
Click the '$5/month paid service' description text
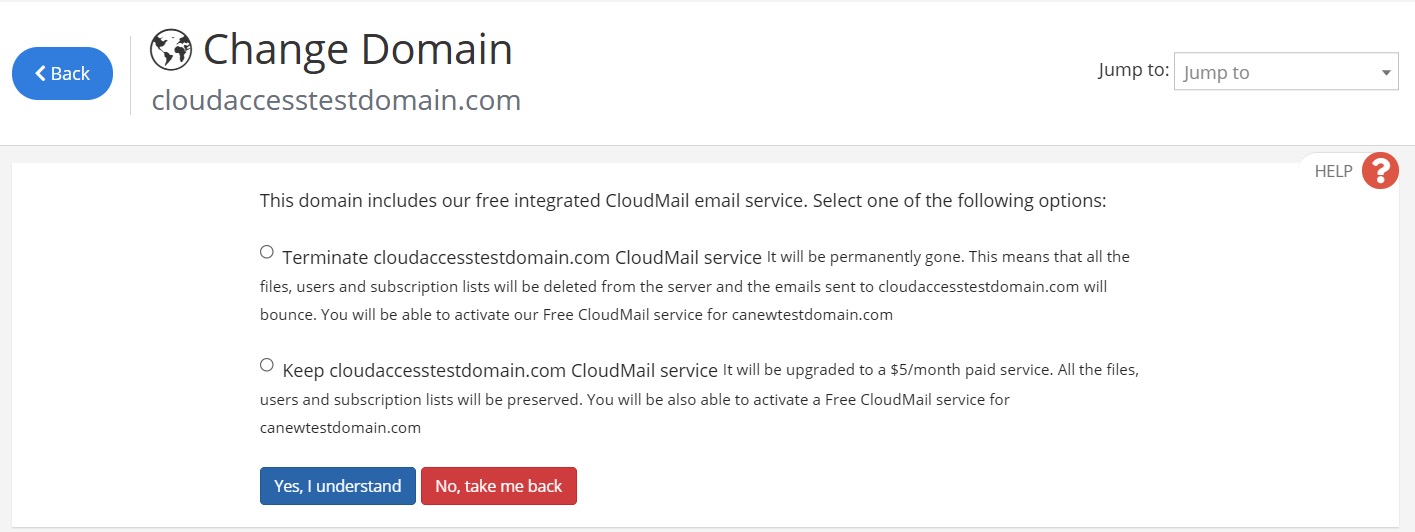pos(970,370)
